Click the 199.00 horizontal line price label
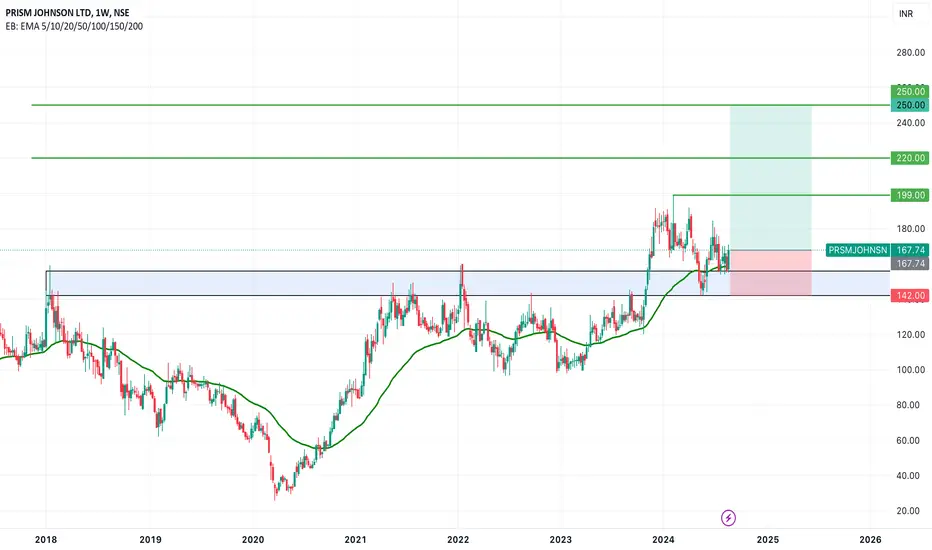 click(910, 195)
